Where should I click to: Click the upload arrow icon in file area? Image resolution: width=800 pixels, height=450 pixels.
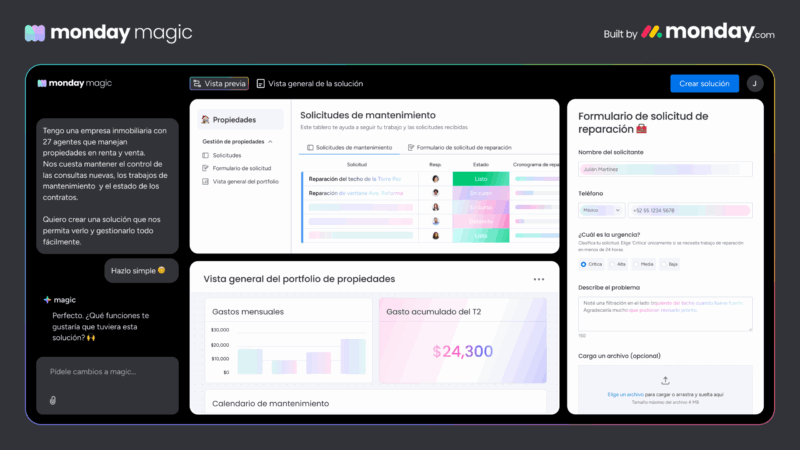tap(665, 380)
